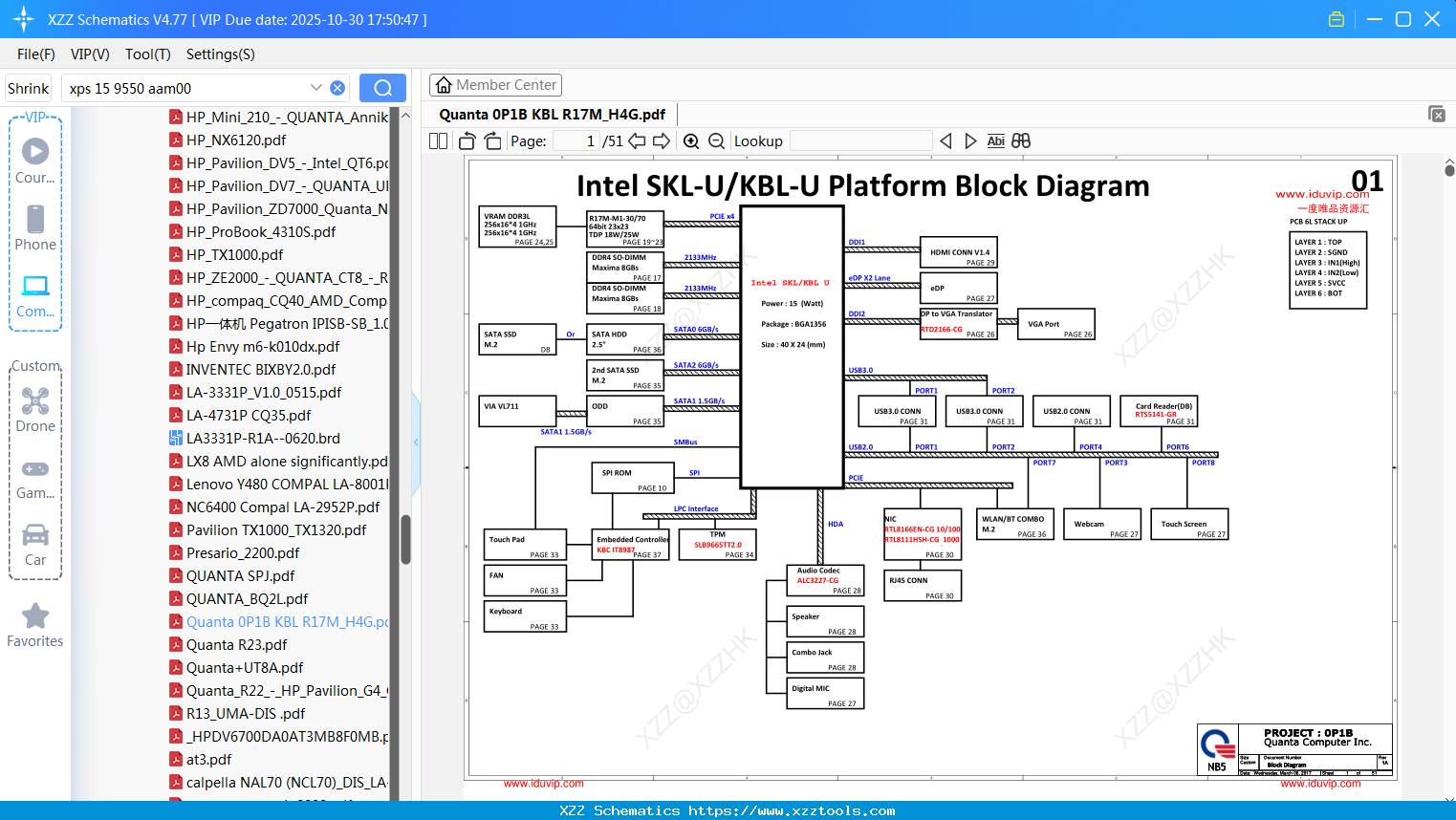Zoom in on the schematic
Screen dimensions: 1456x820
(x=691, y=140)
